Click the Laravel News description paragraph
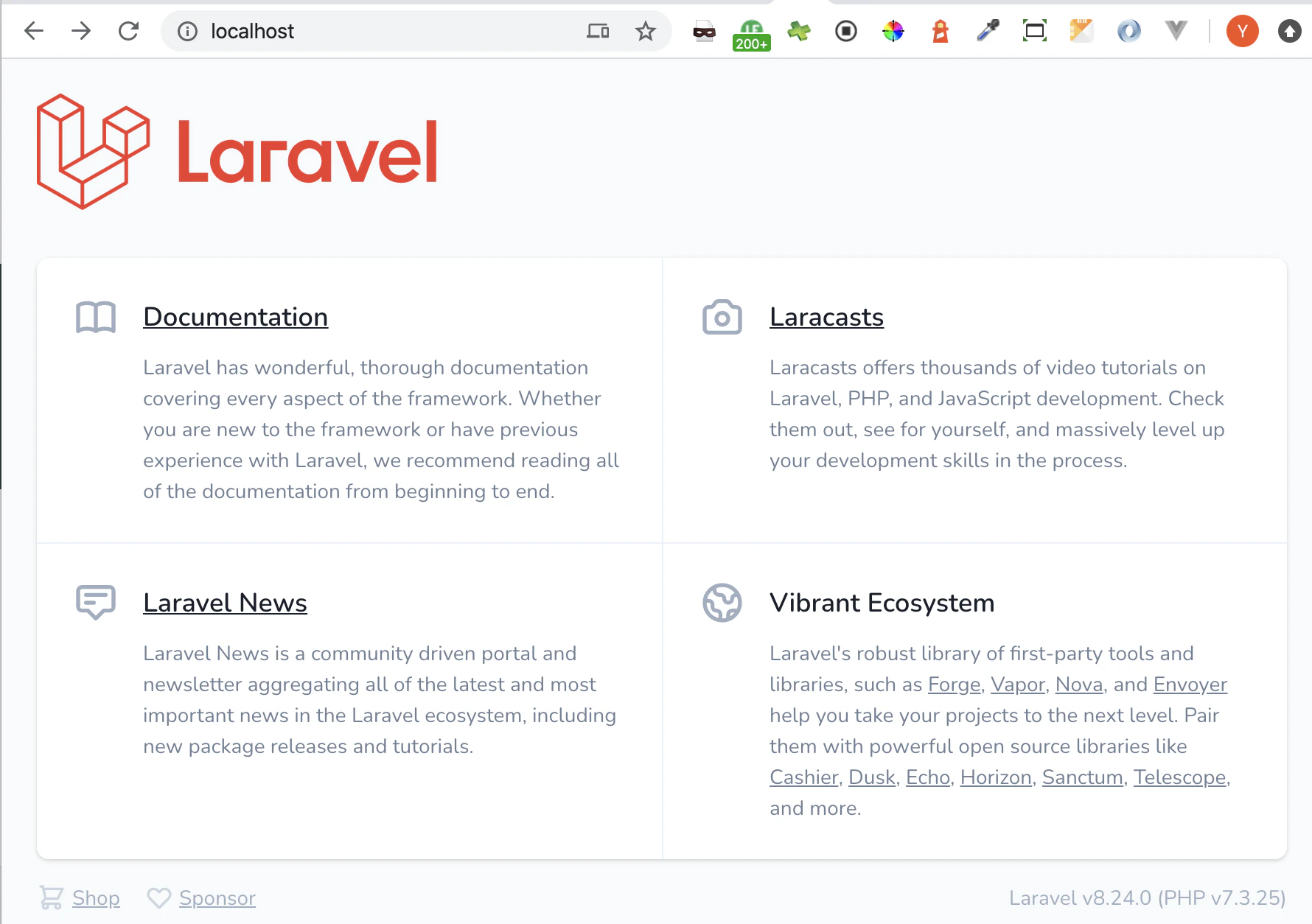 point(380,700)
